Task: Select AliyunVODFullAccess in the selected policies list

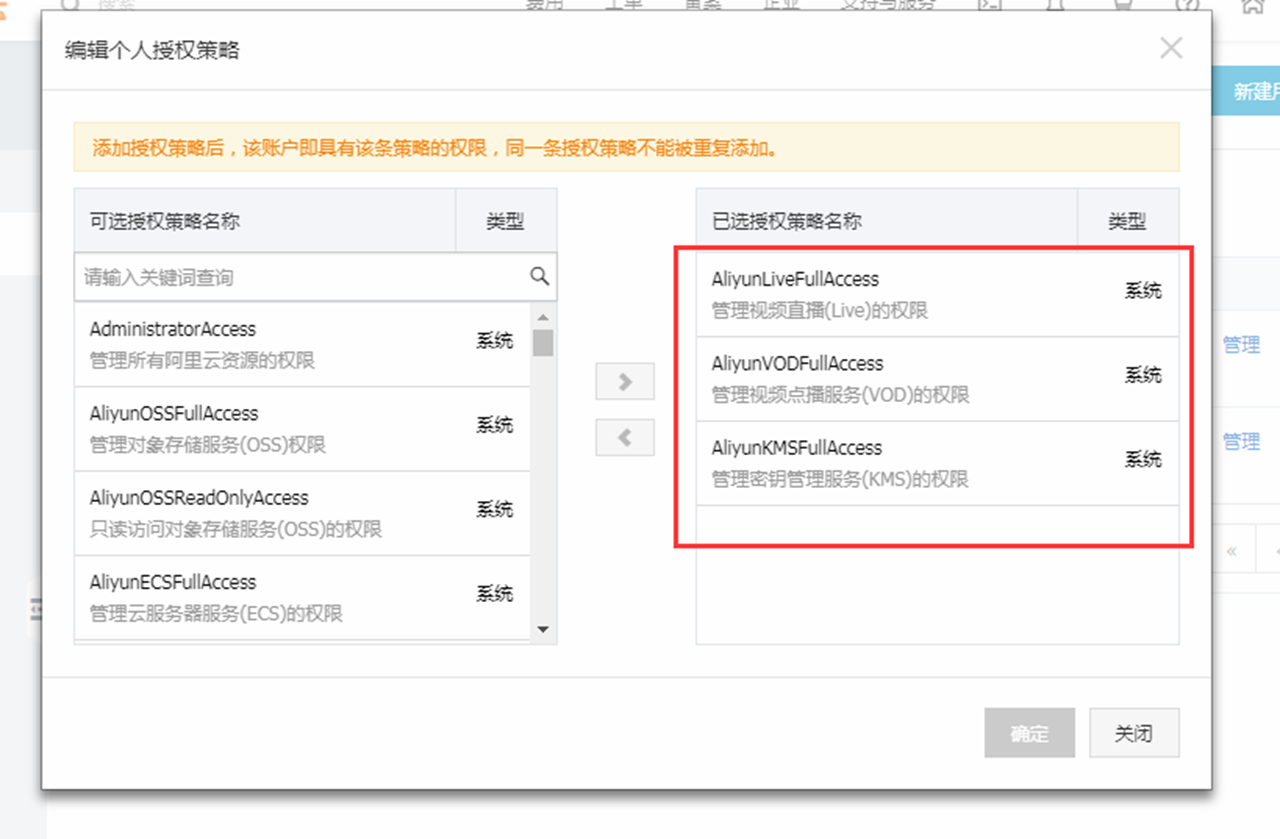Action: 937,379
